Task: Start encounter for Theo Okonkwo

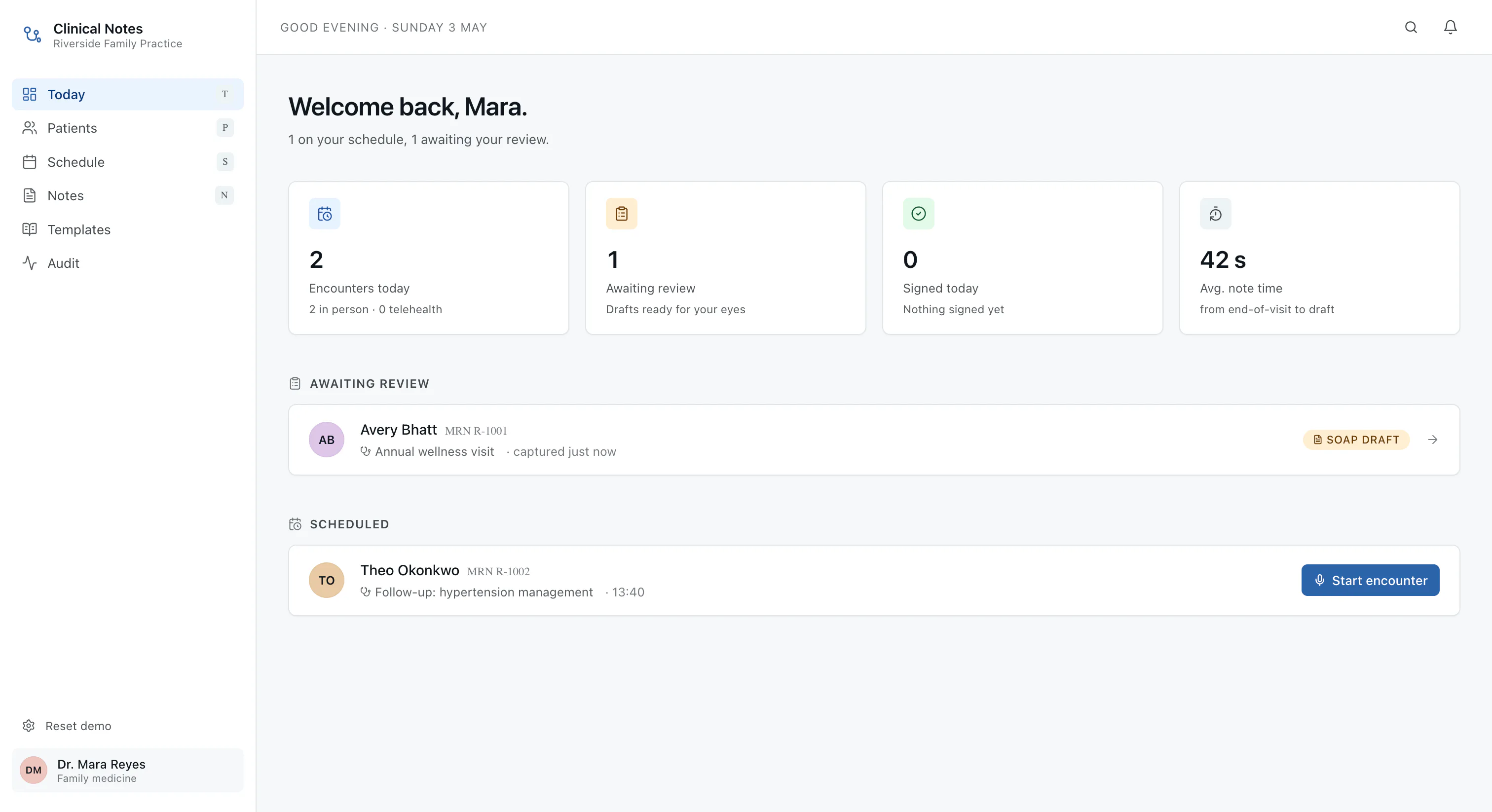Action: pos(1370,580)
